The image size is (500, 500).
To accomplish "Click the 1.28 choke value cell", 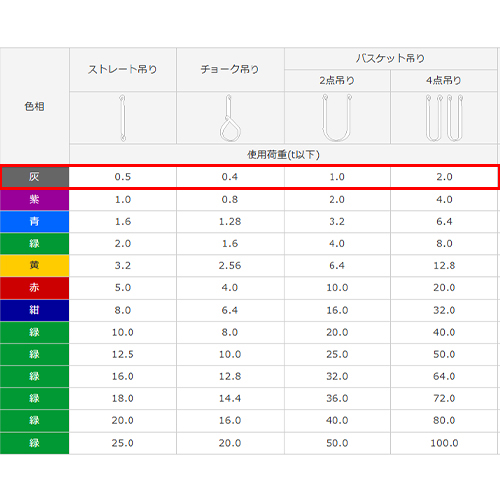I will tap(230, 222).
